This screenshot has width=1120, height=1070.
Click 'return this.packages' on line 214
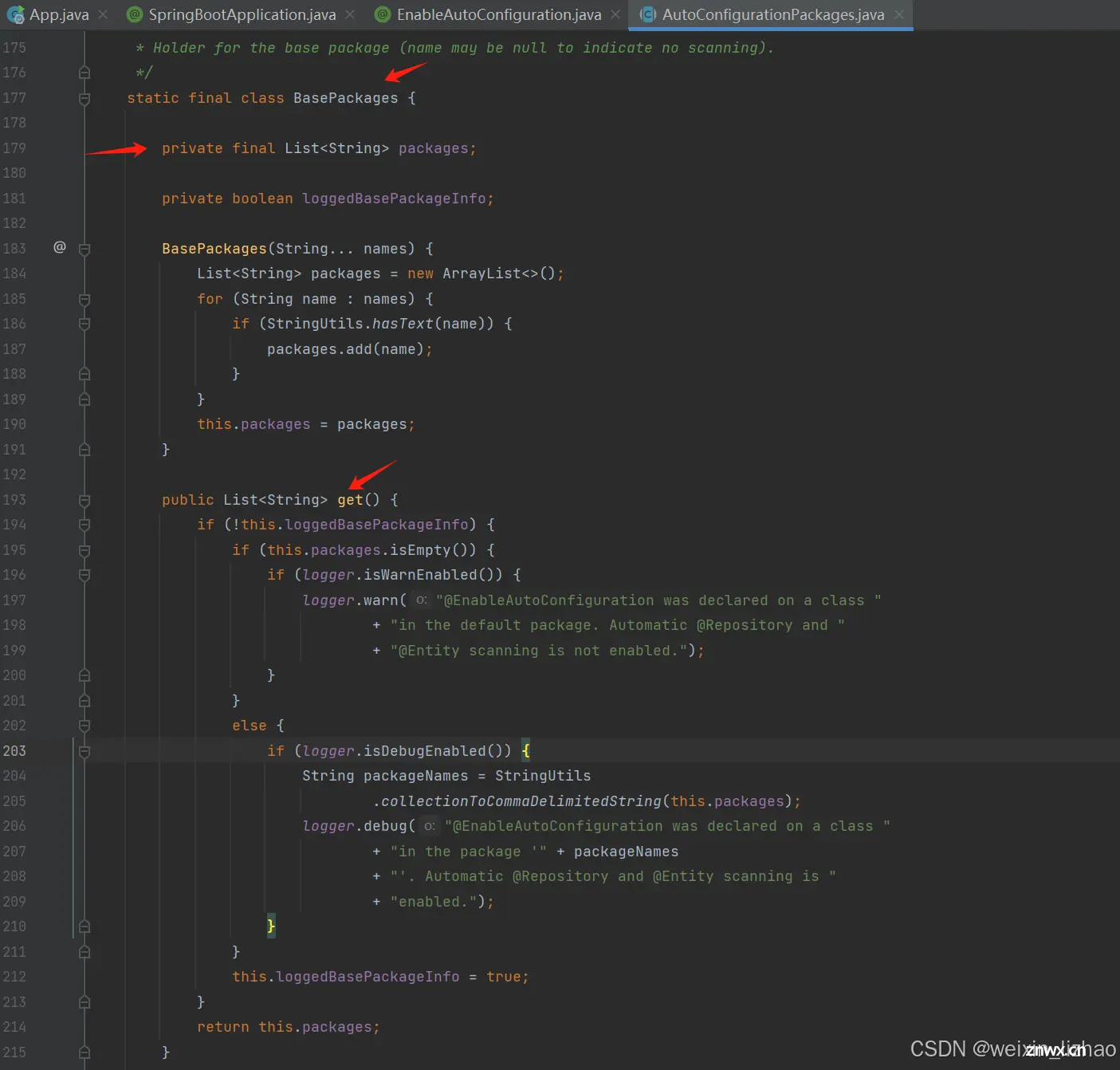pyautogui.click(x=285, y=1027)
